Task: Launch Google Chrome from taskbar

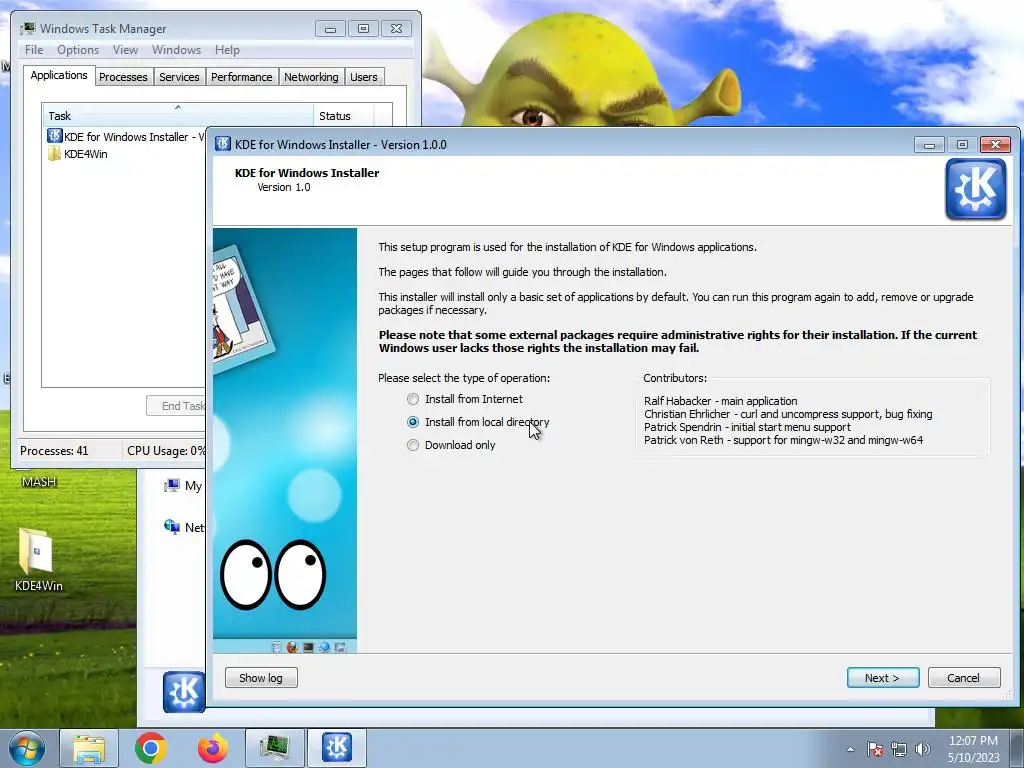Action: point(150,748)
